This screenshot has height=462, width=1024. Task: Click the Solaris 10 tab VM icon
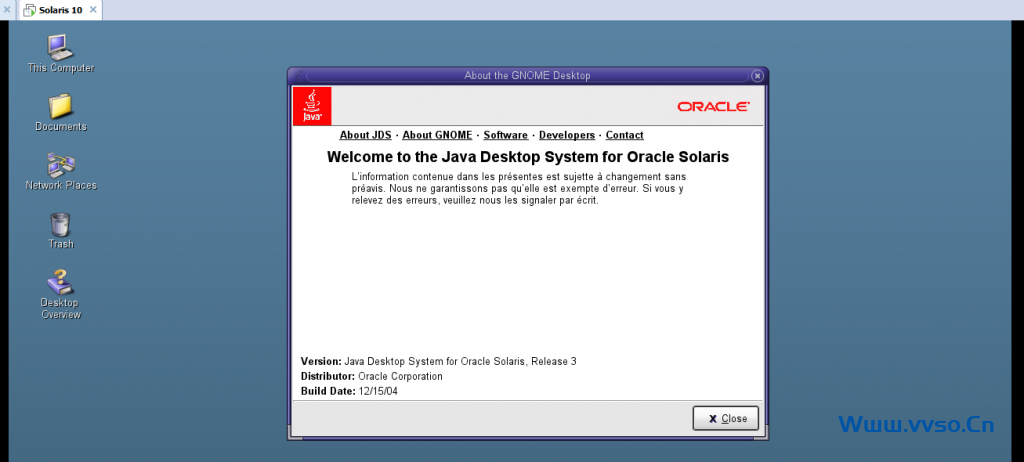pyautogui.click(x=29, y=10)
